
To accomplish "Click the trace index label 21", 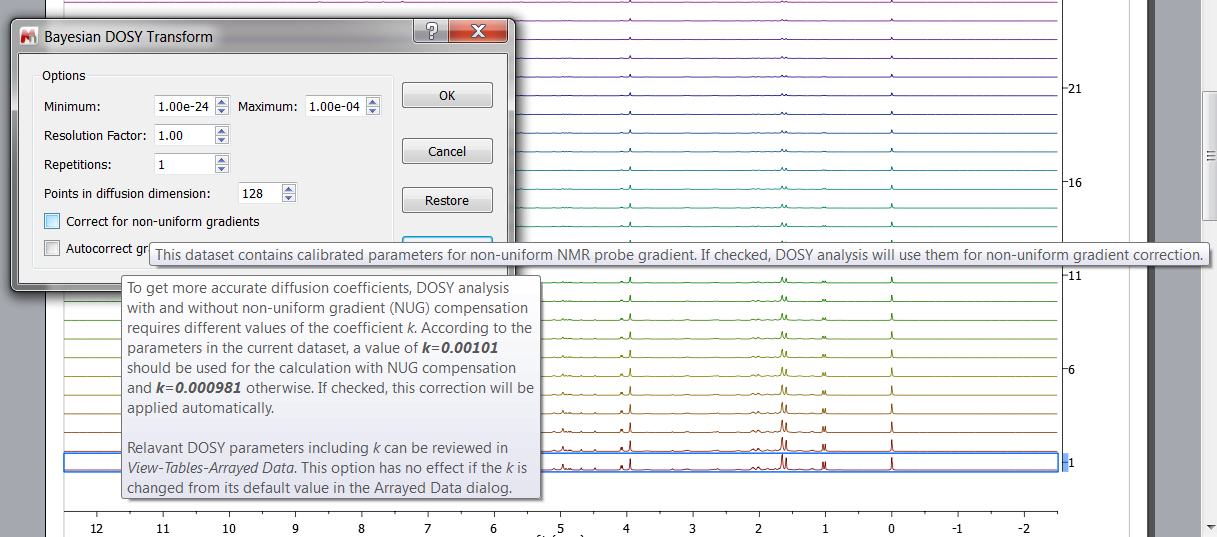I will [1074, 89].
